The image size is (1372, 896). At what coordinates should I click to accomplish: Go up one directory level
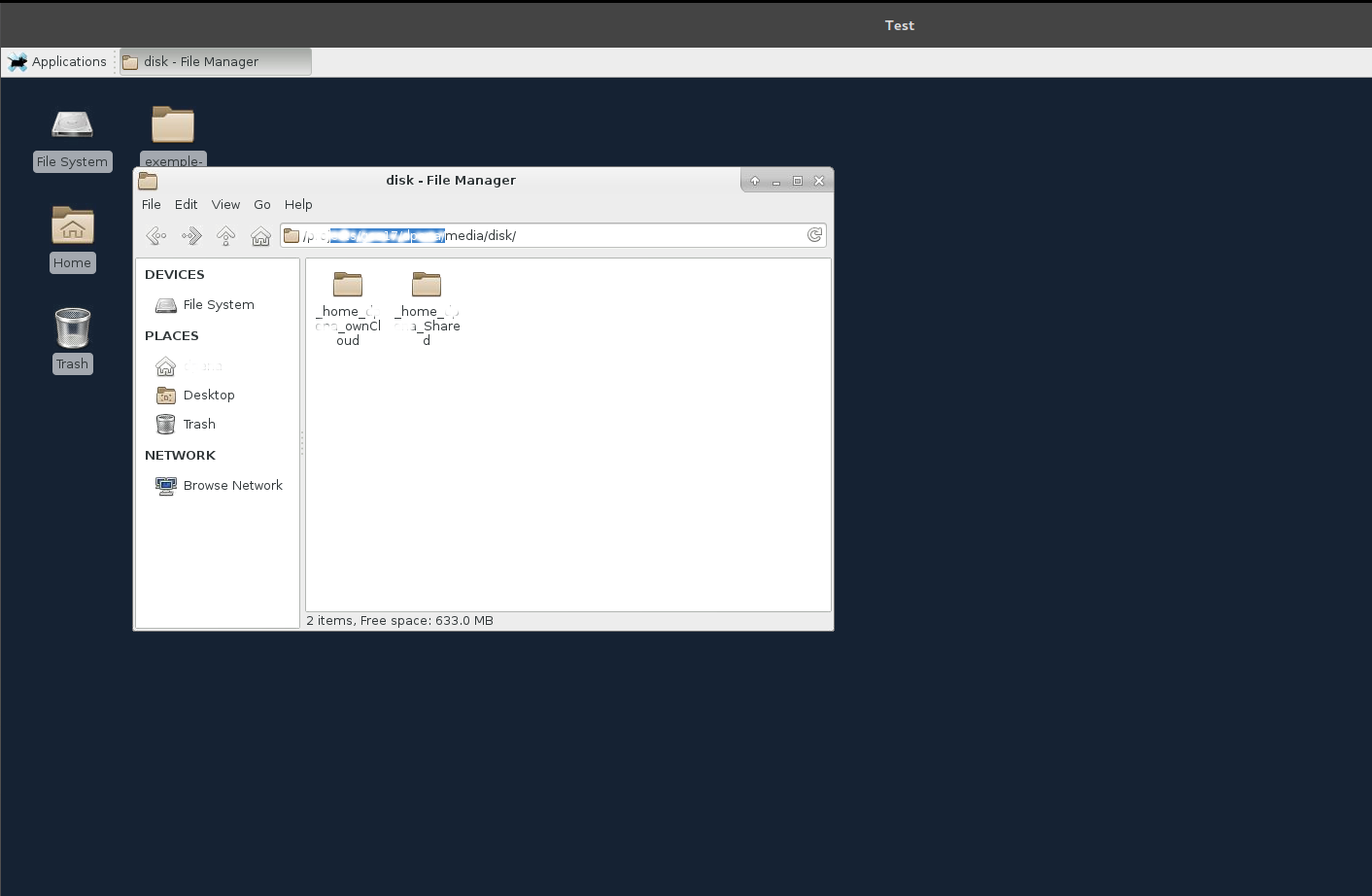[225, 235]
